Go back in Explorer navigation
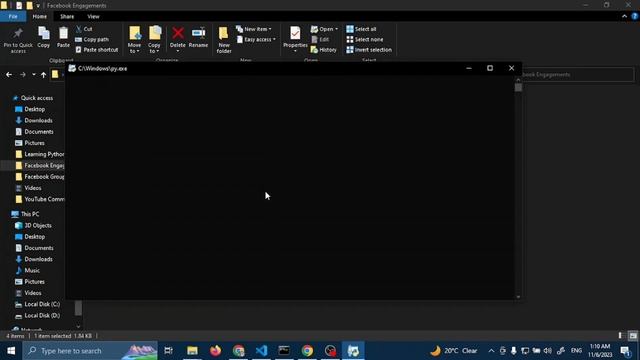 (9, 75)
